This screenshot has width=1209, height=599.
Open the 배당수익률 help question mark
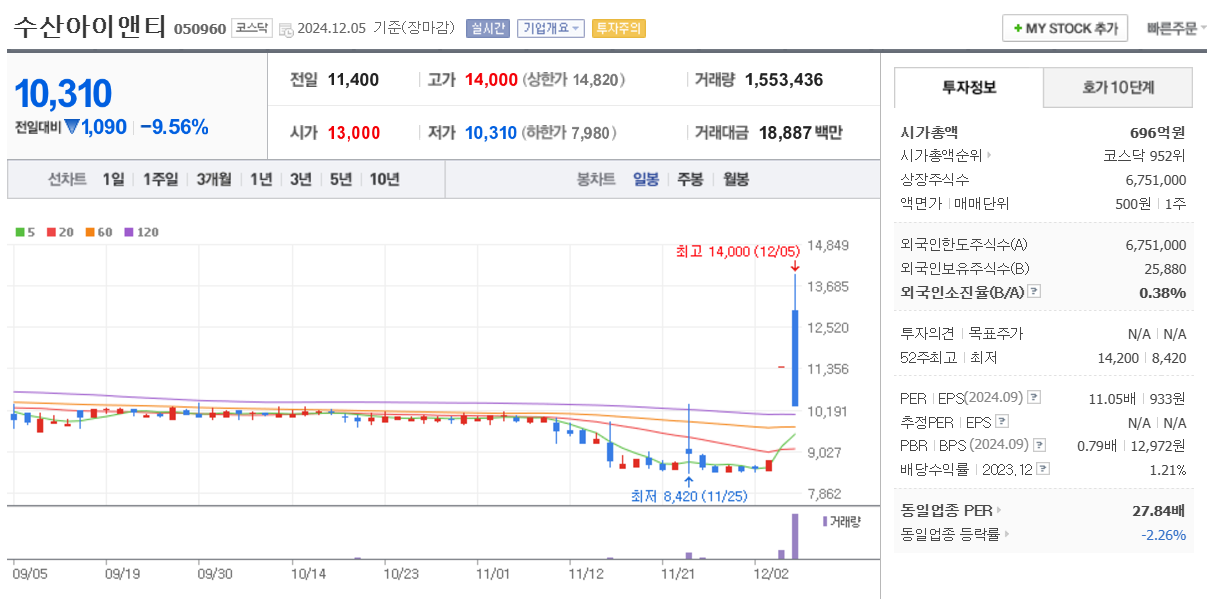[x=1043, y=469]
